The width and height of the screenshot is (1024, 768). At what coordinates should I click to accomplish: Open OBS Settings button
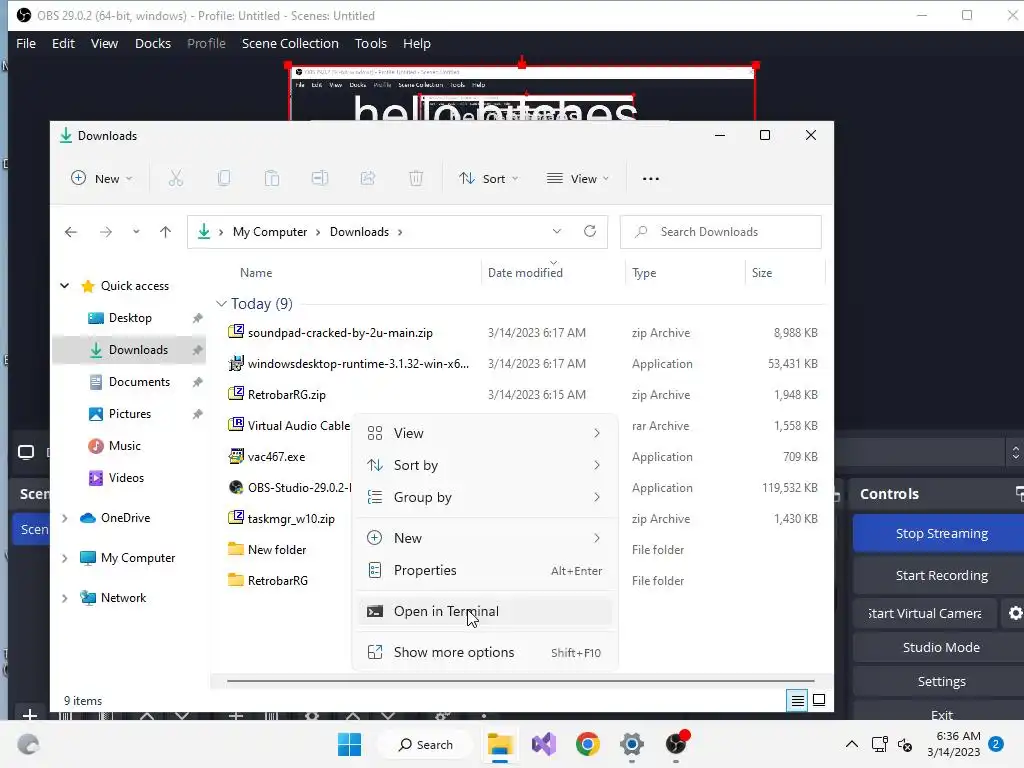pyautogui.click(x=938, y=681)
